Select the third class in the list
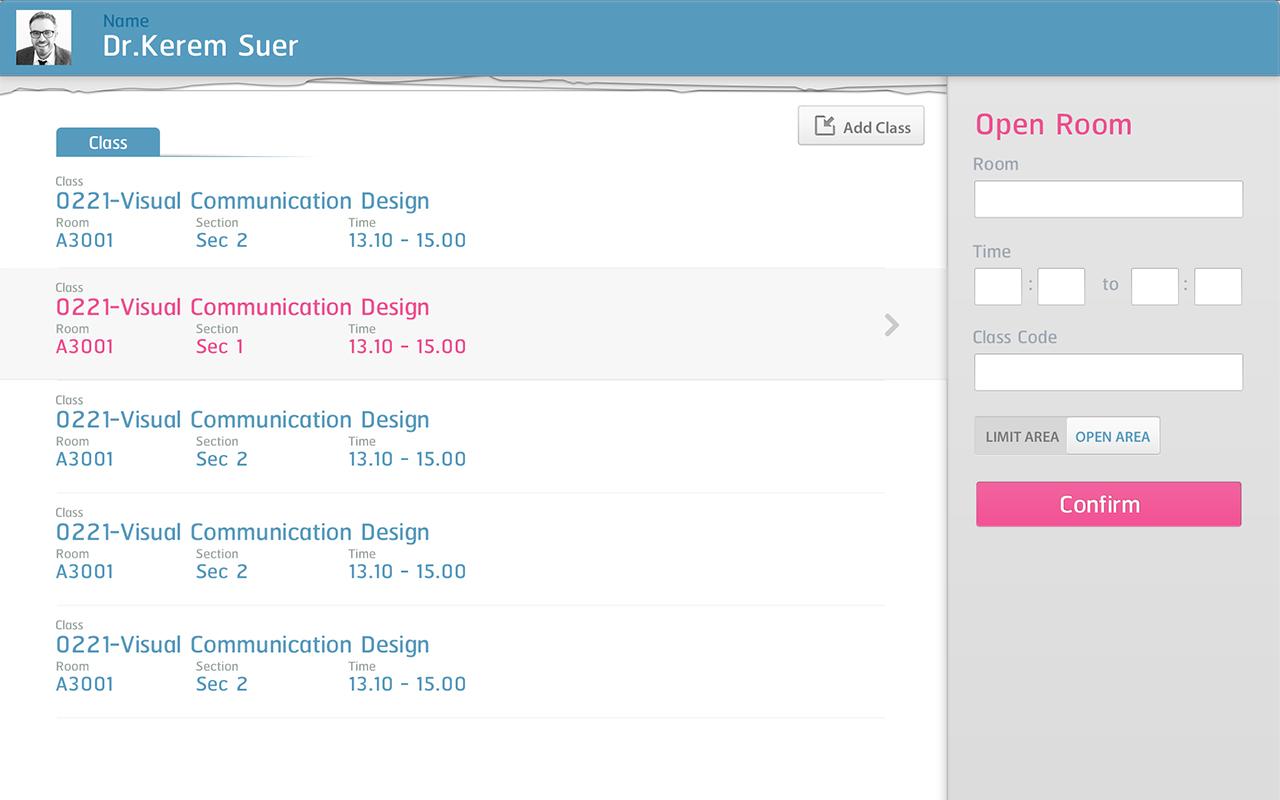The width and height of the screenshot is (1280, 800). (243, 420)
